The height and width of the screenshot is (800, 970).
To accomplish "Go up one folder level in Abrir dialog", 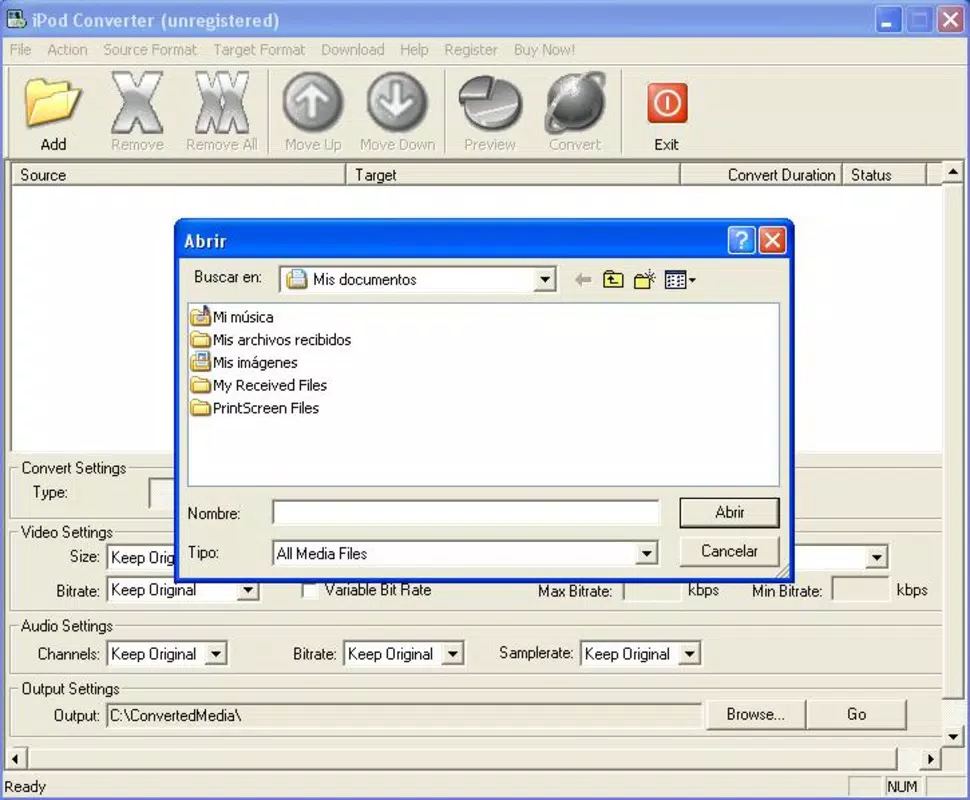I will tap(613, 280).
